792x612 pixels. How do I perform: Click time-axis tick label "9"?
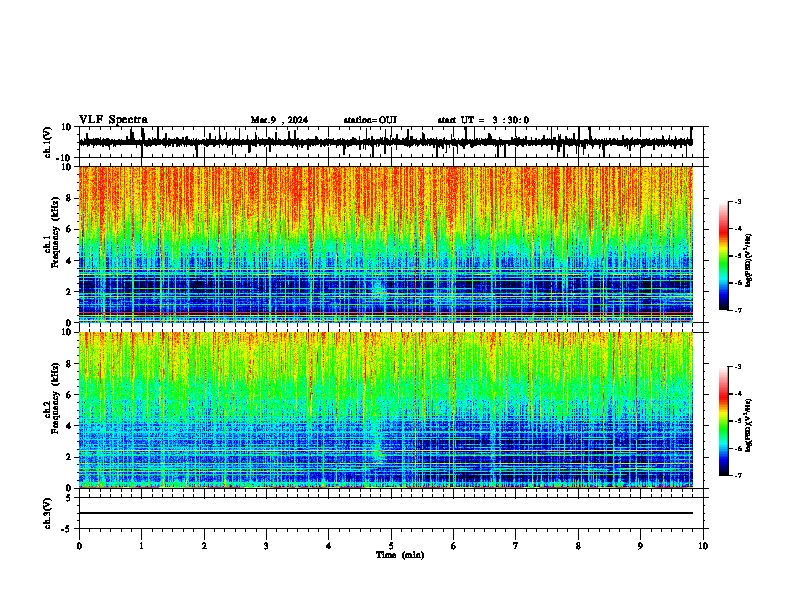640,546
